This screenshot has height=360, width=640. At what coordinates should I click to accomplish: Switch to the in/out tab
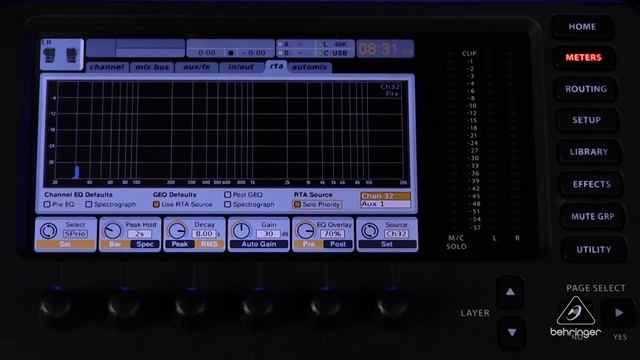tap(241, 67)
